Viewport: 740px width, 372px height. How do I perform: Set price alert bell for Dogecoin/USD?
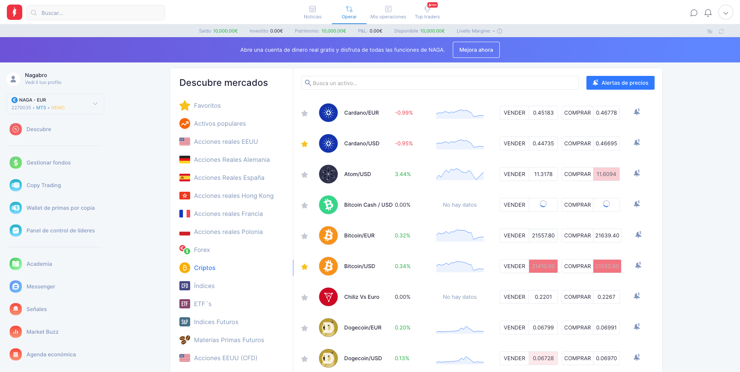click(637, 357)
